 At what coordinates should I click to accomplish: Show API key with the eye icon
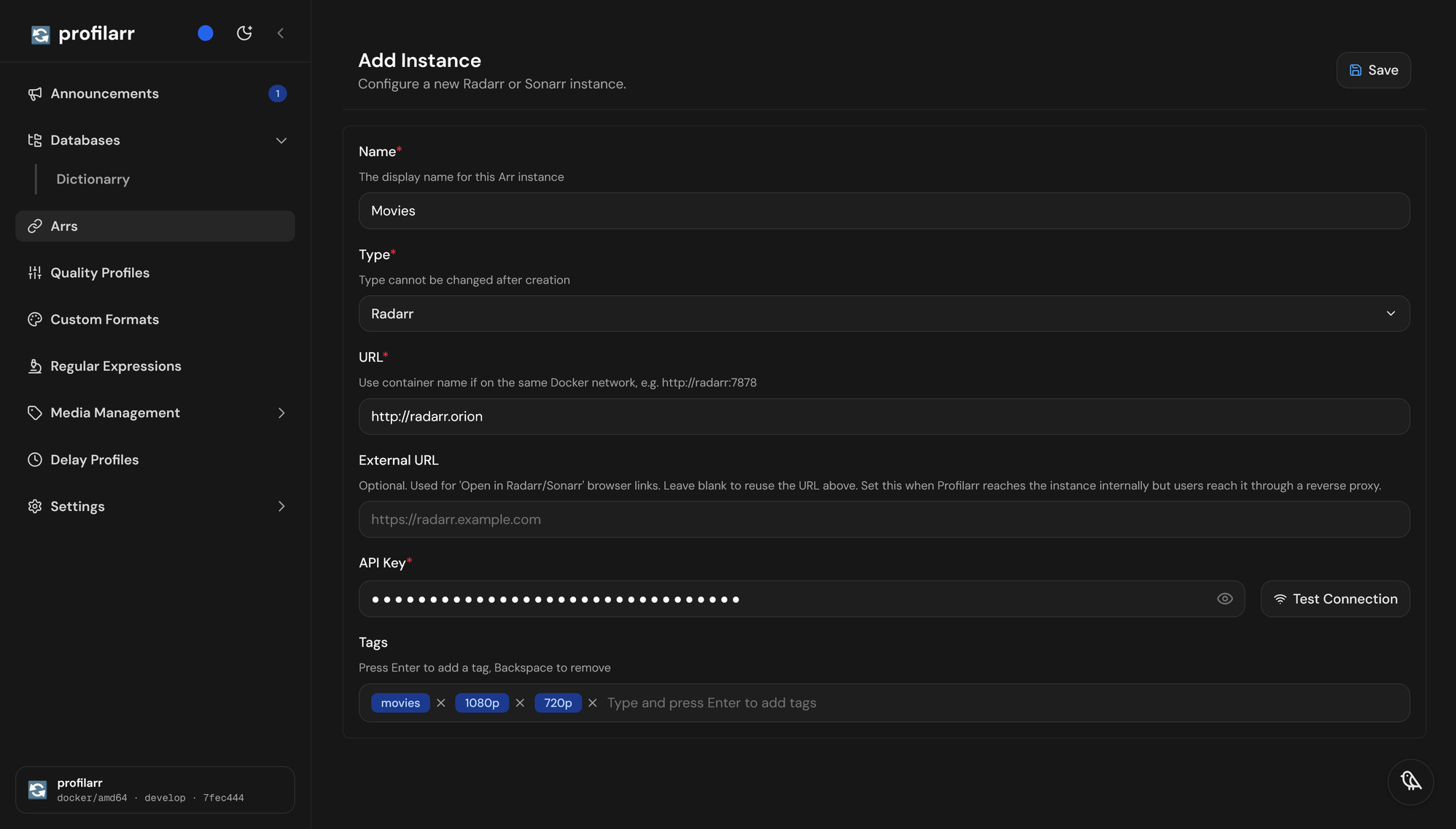[1225, 599]
